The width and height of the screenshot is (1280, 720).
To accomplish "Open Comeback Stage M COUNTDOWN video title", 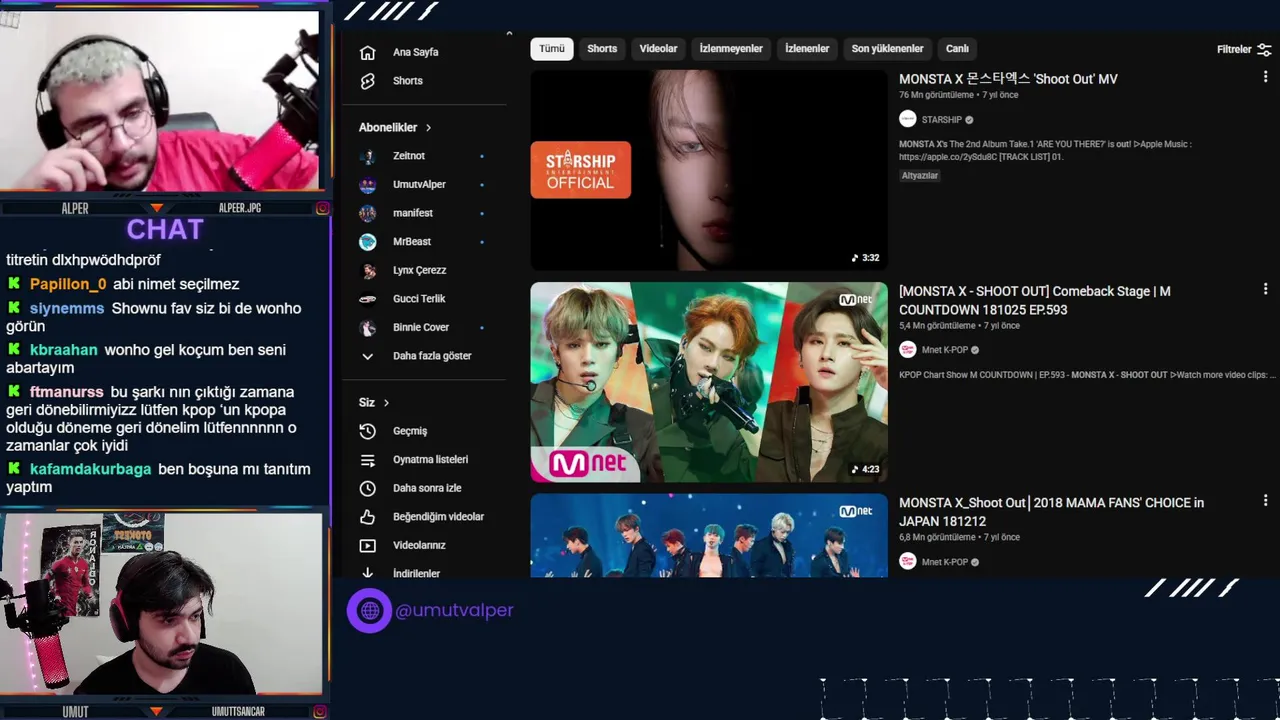I will tap(1035, 300).
